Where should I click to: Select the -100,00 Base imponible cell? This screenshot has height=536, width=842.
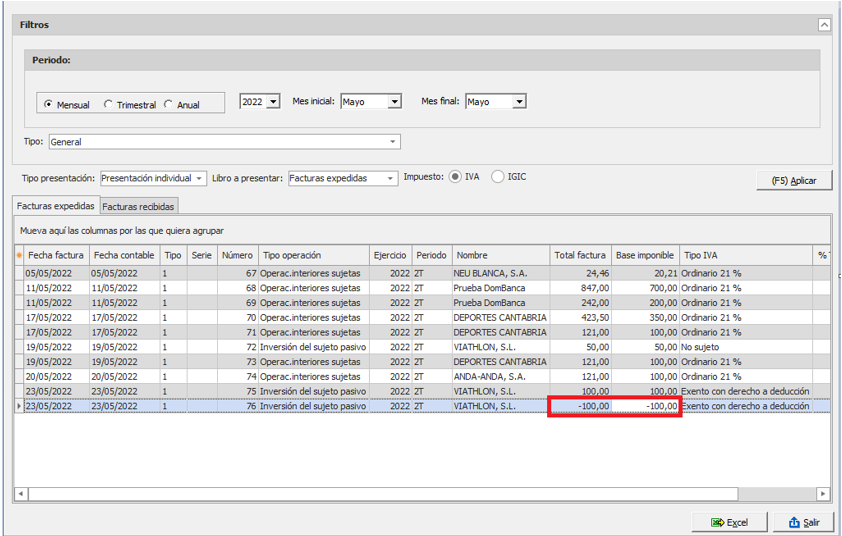[645, 406]
